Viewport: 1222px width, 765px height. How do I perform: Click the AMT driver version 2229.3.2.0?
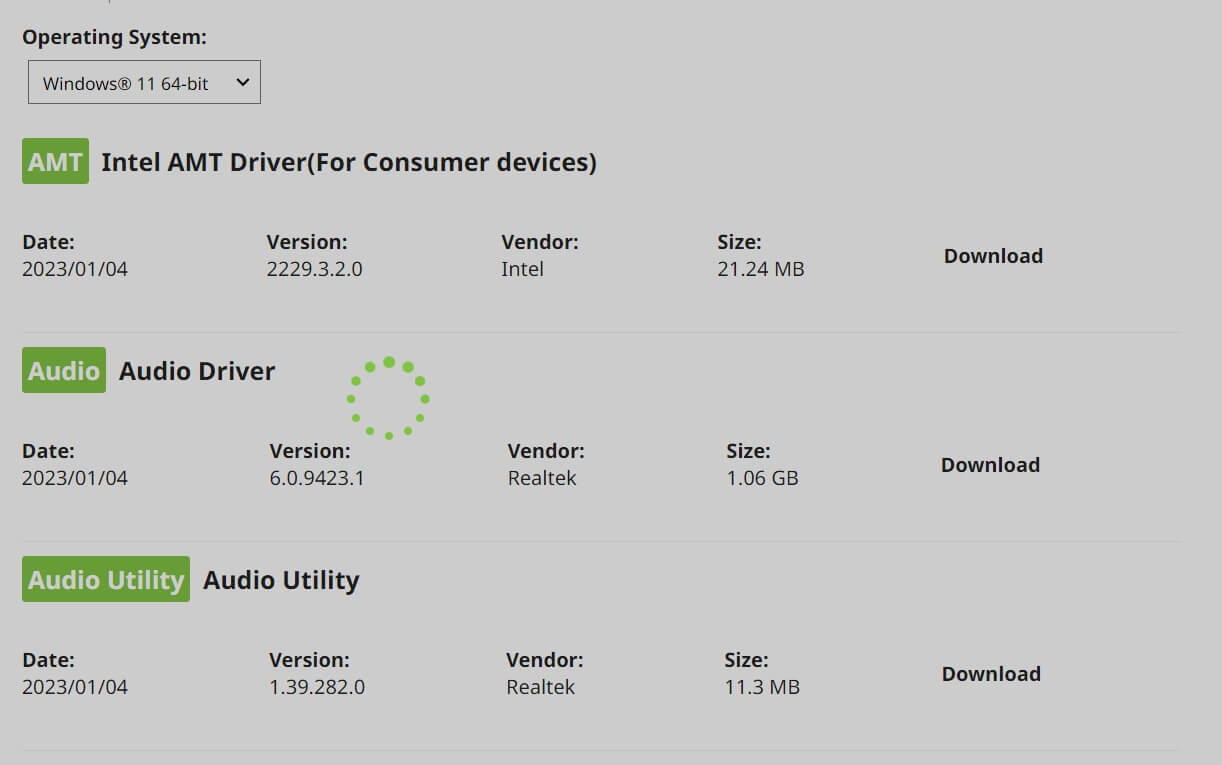[x=315, y=269]
